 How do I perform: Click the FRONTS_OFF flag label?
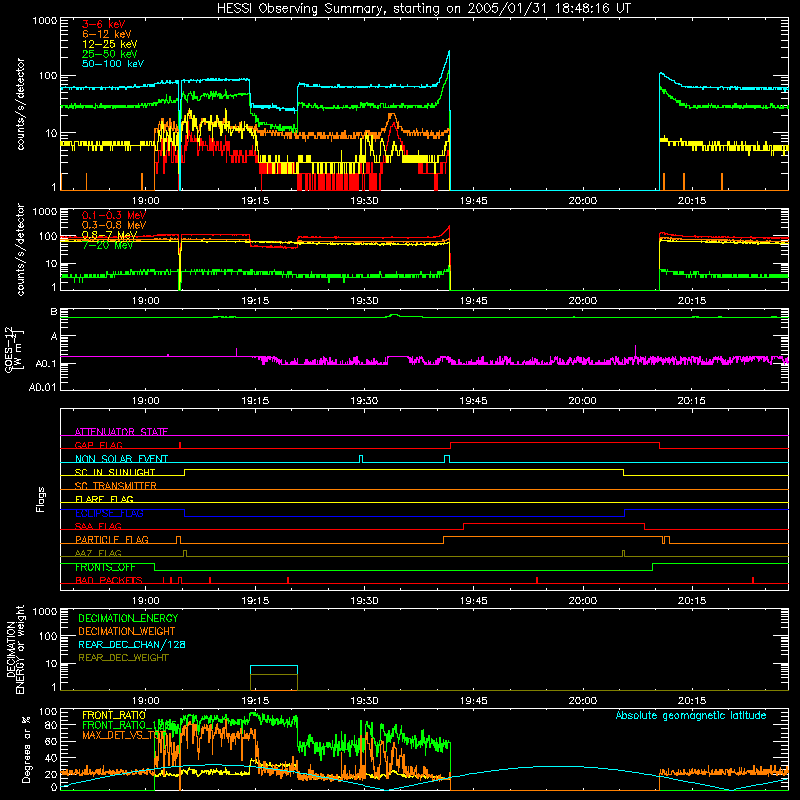click(x=105, y=567)
